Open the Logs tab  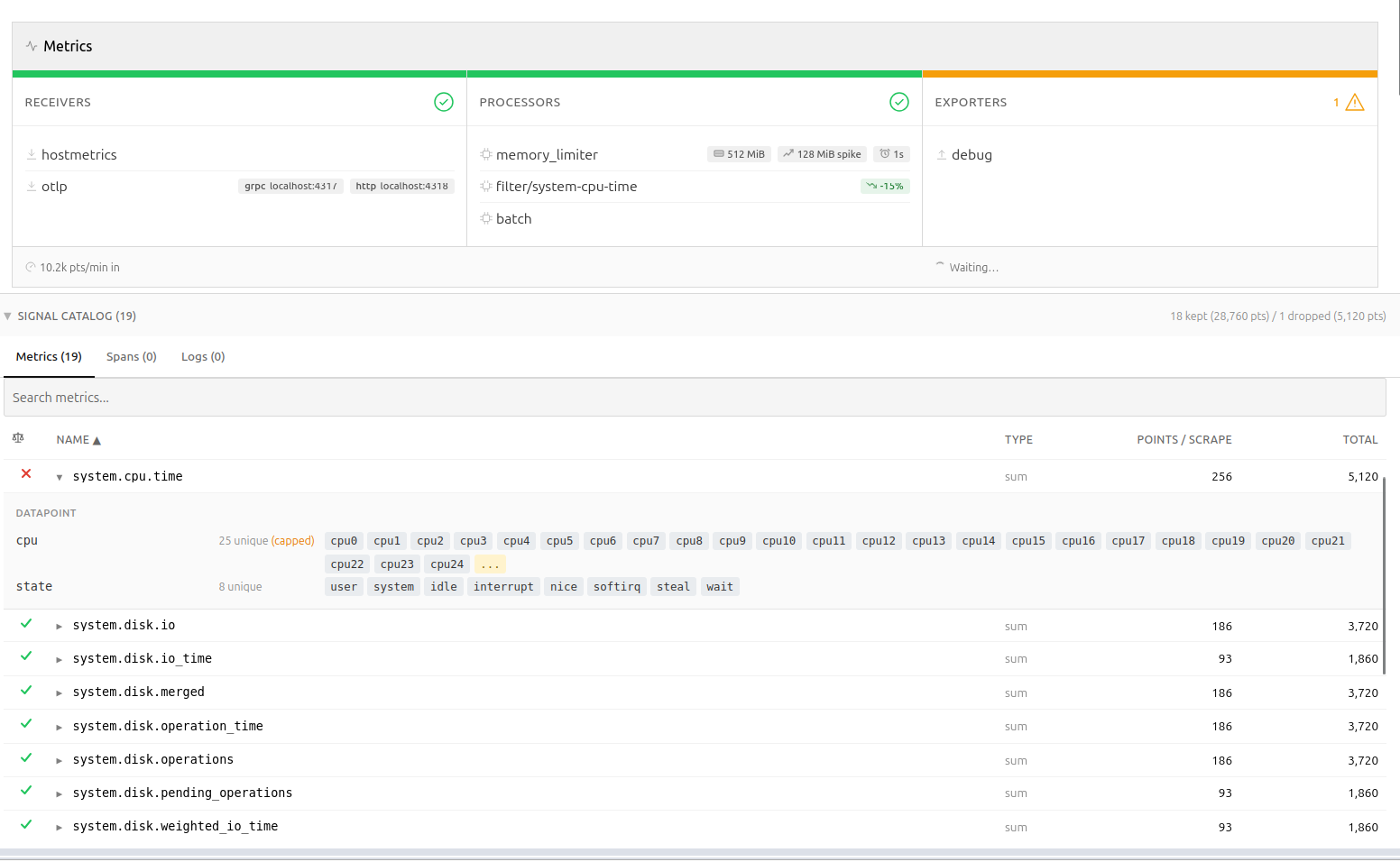click(x=202, y=356)
